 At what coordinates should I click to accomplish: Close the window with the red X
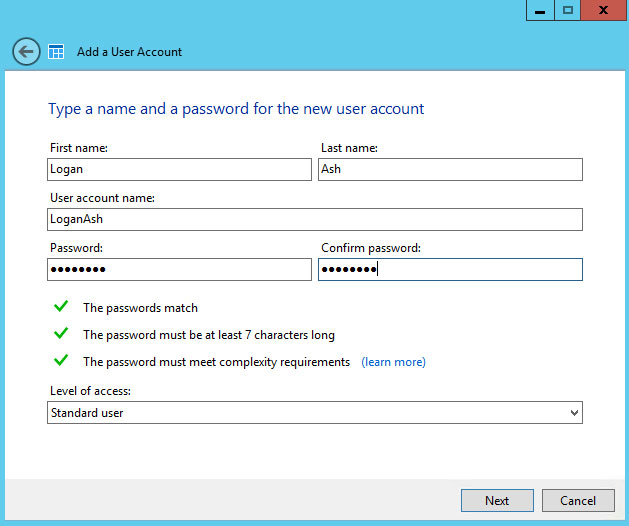[x=603, y=10]
